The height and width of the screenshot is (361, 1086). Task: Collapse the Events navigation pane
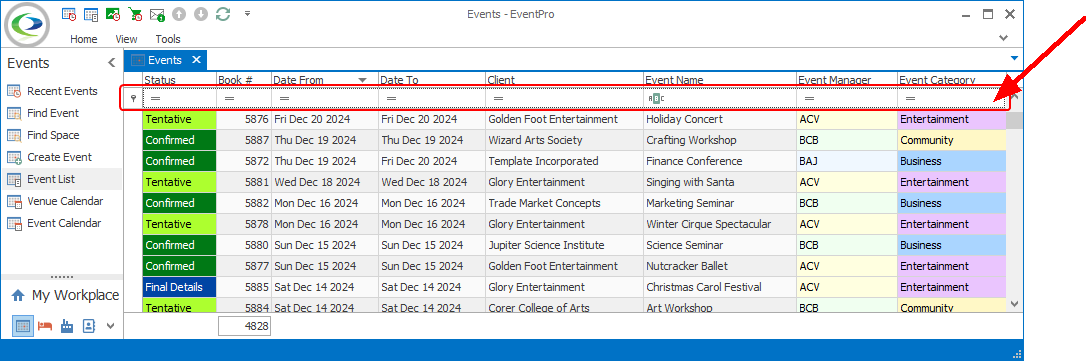(112, 63)
